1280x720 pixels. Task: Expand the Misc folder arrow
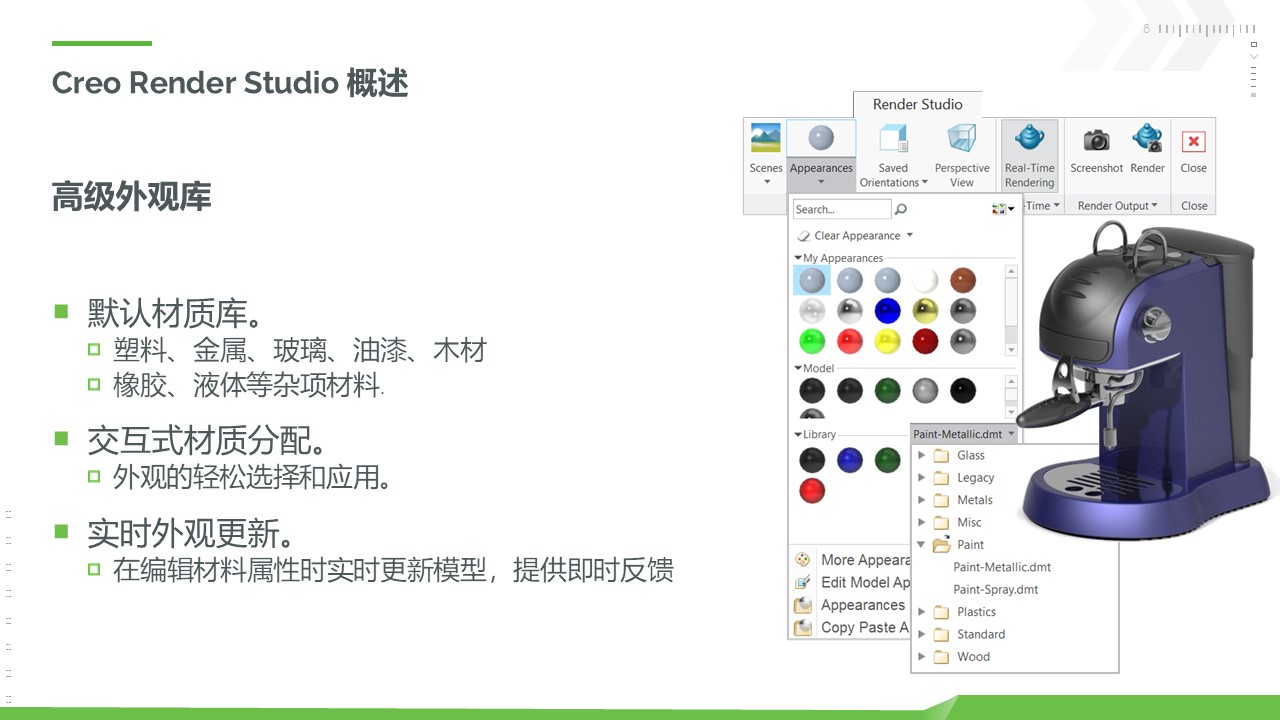(922, 522)
